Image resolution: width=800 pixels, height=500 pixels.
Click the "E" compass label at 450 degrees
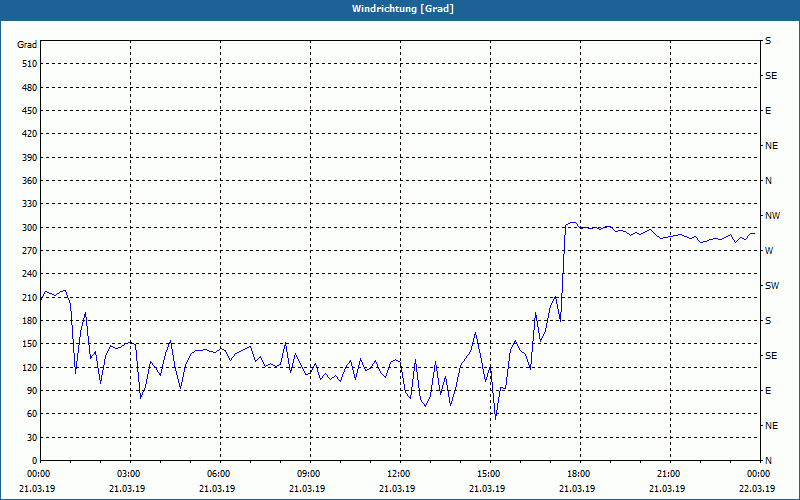768,111
